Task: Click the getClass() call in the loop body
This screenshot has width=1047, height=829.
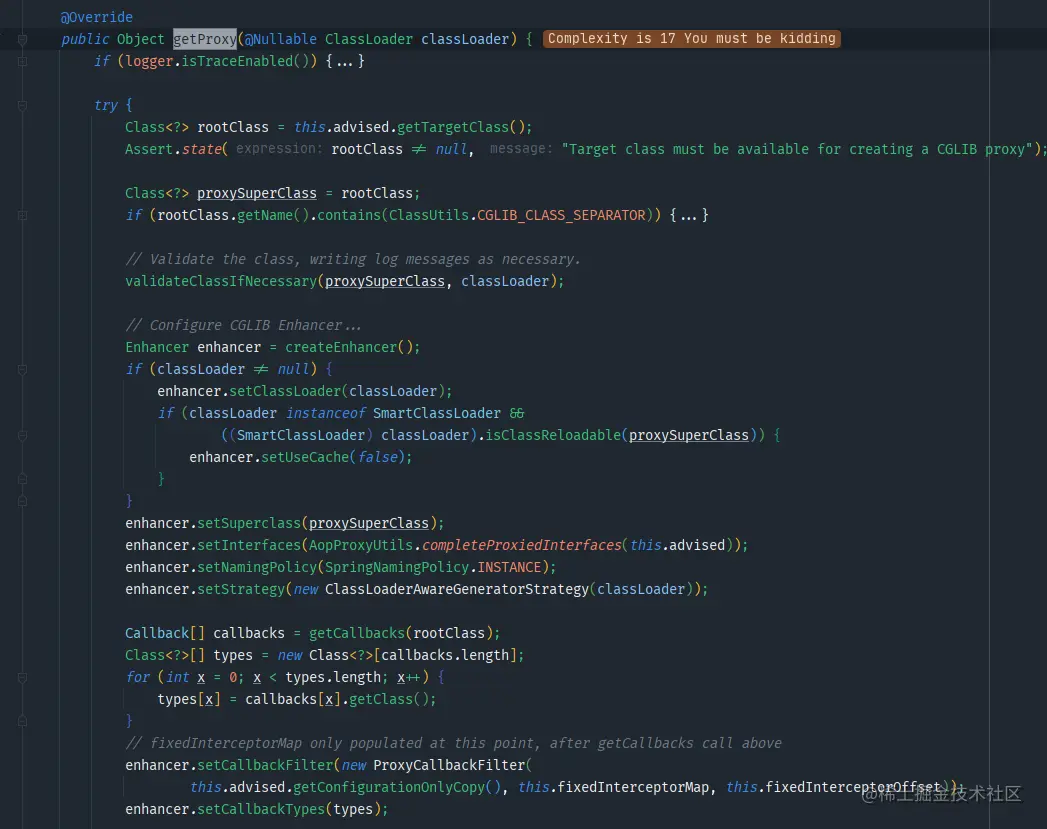Action: coord(388,700)
